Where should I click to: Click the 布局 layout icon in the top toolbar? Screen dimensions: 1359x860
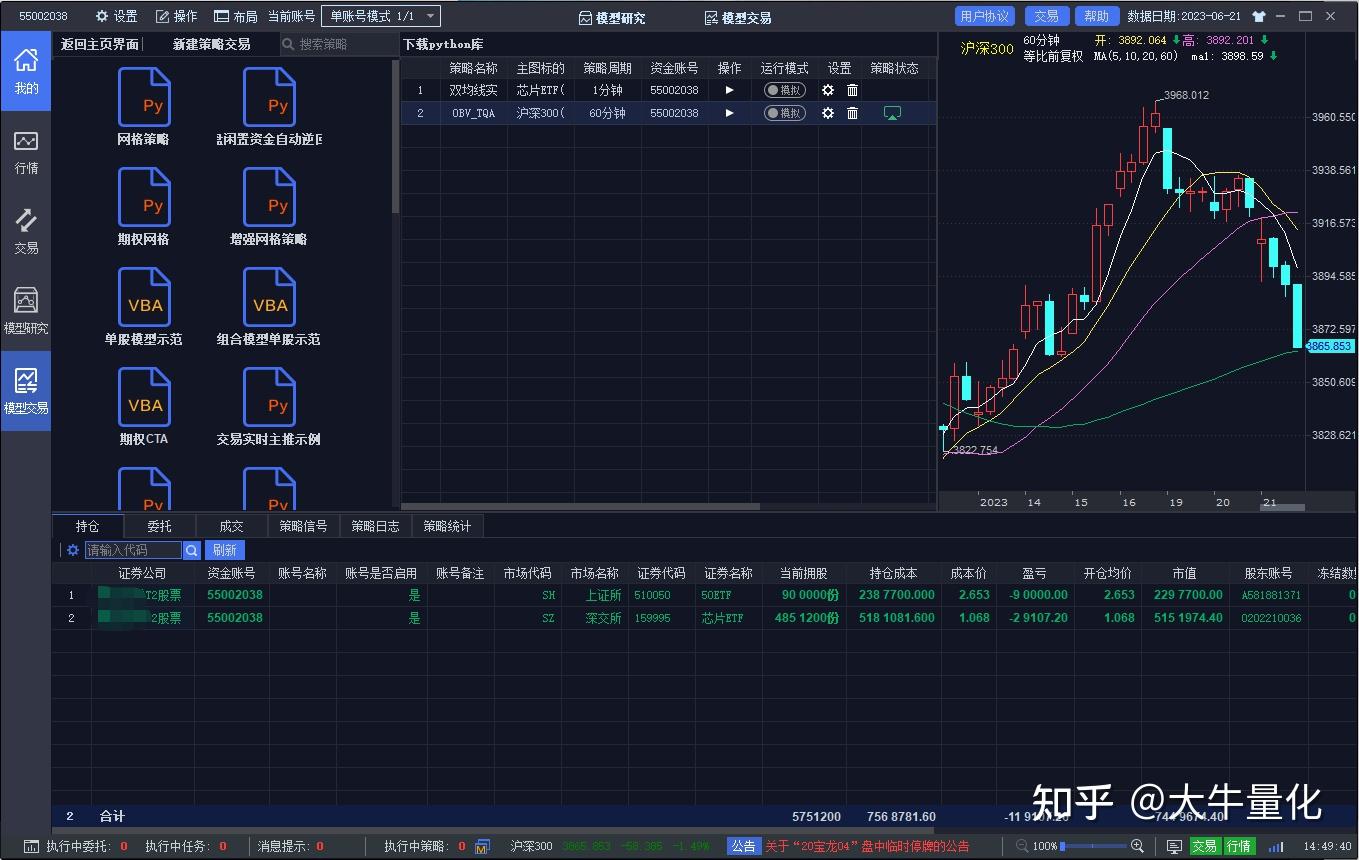[x=234, y=15]
